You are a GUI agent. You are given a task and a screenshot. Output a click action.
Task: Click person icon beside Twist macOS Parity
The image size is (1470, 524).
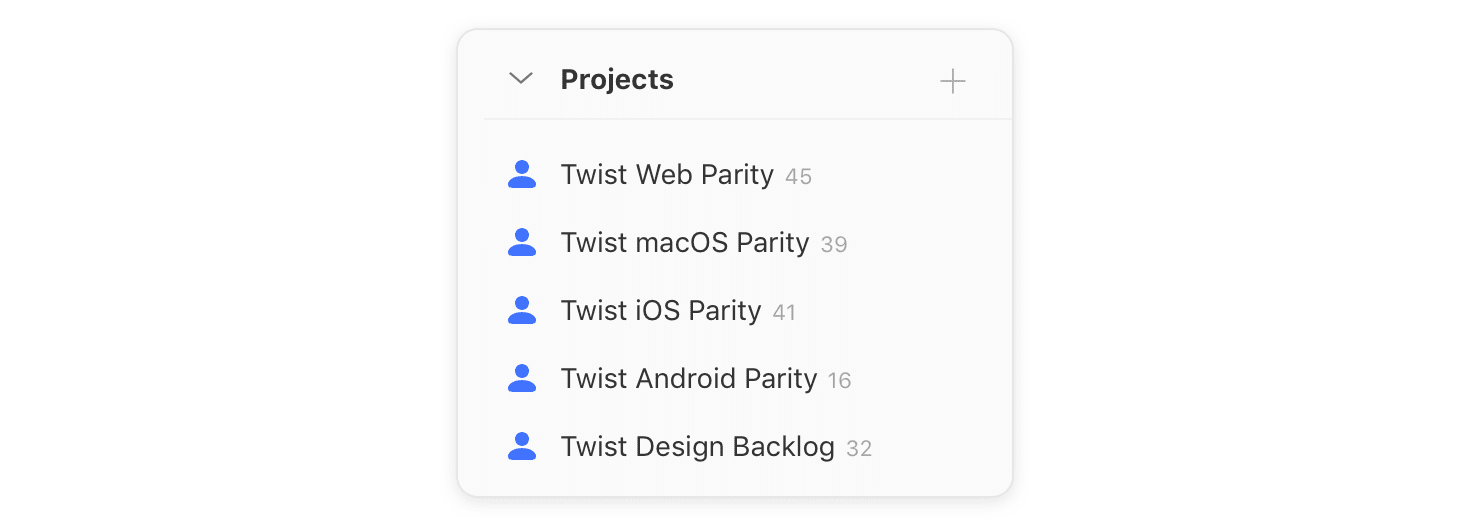click(x=522, y=242)
